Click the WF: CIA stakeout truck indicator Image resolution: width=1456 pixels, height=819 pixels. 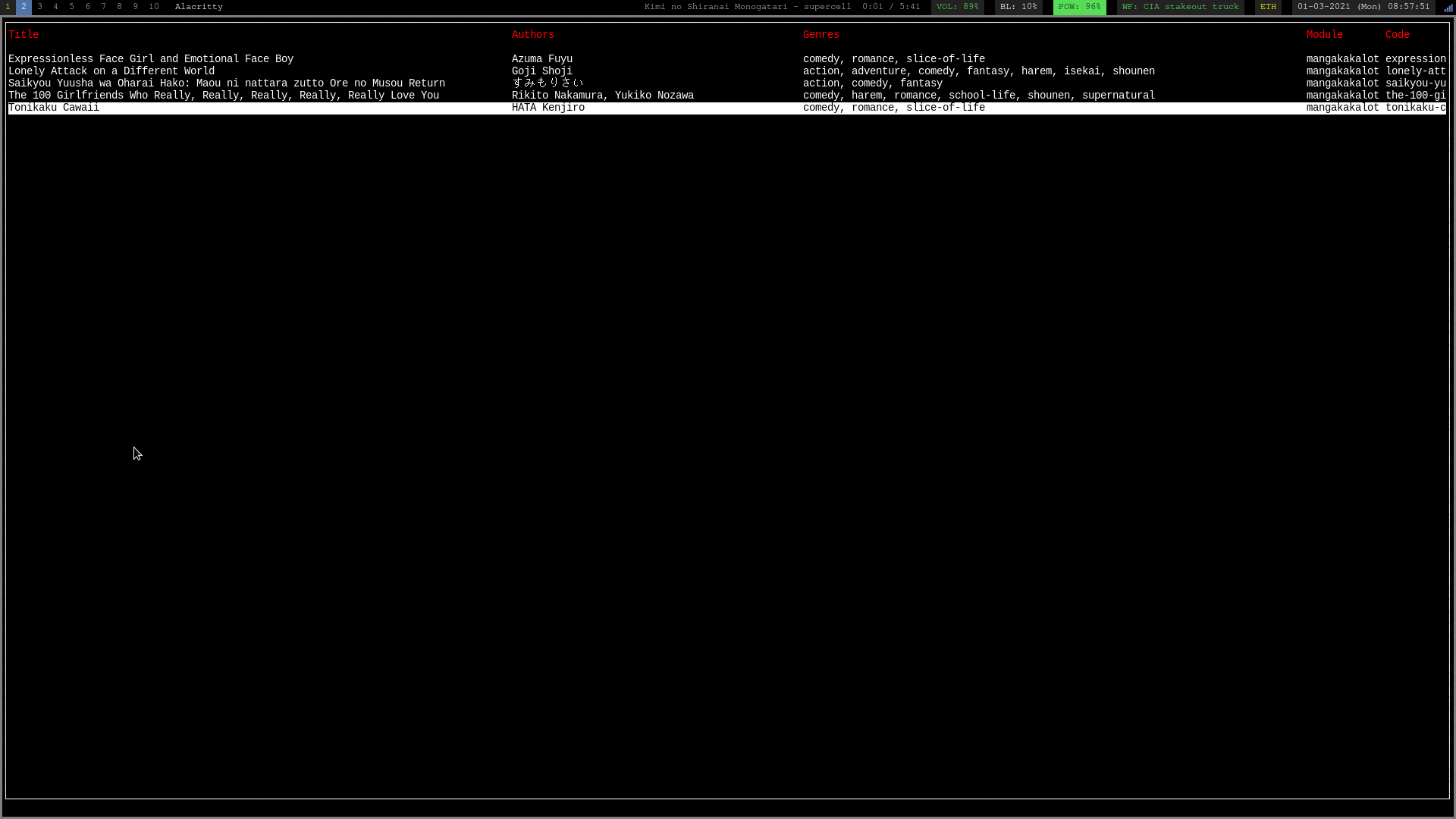(x=1180, y=7)
